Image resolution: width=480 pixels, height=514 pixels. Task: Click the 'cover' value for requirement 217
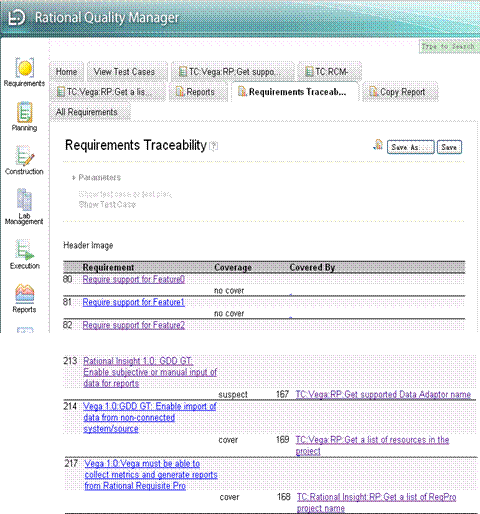(229, 497)
